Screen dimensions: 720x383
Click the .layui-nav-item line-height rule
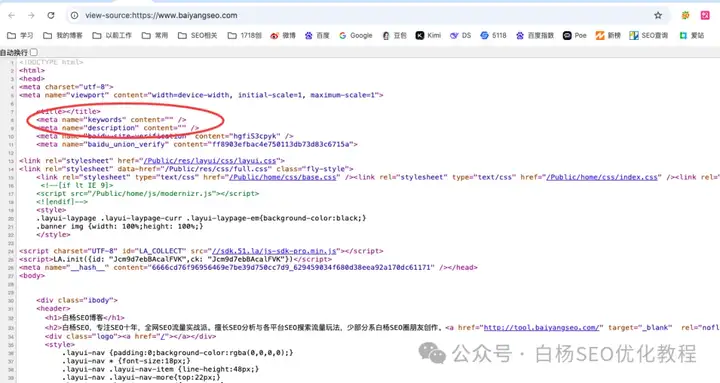[x=160, y=369]
